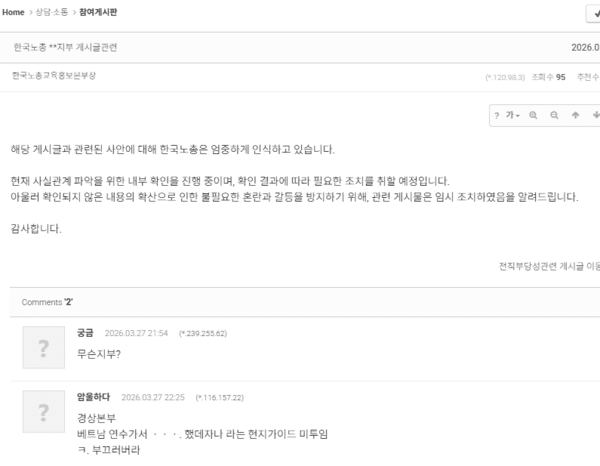Click the zoom-in magnifier icon

pos(533,115)
